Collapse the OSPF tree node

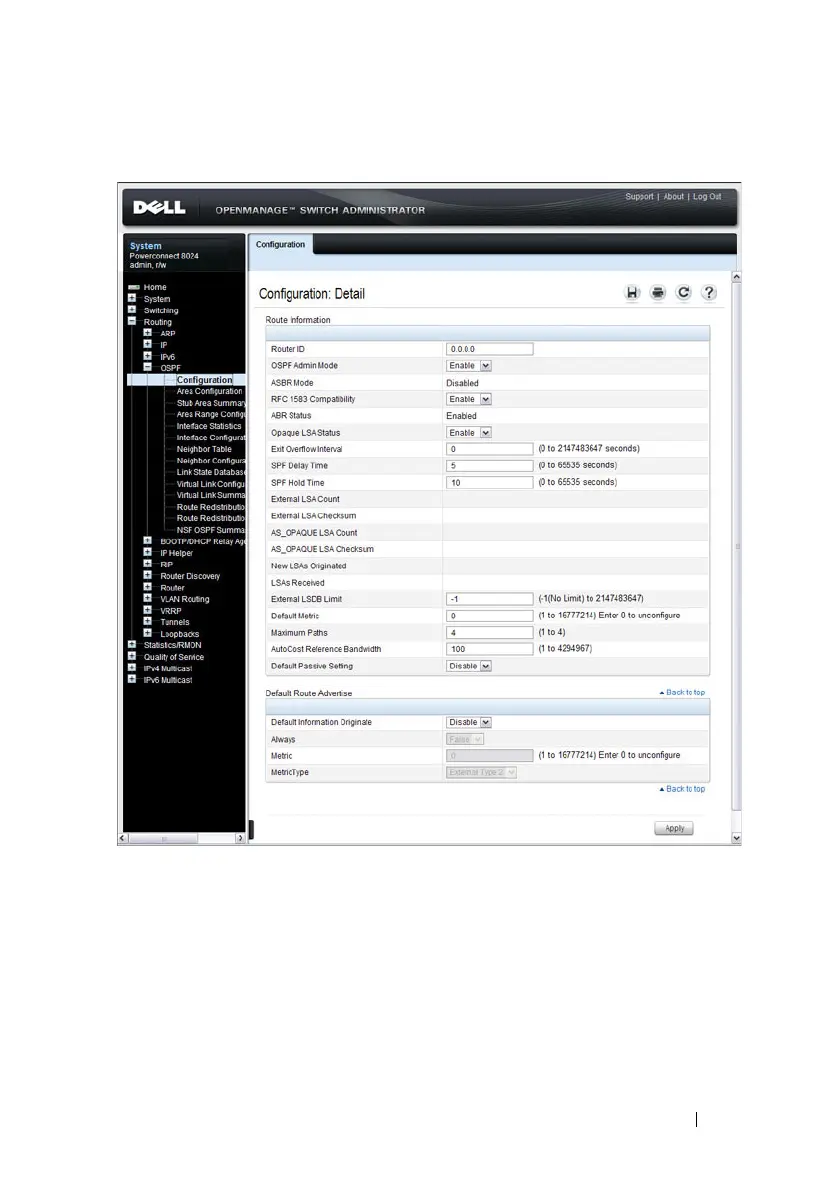[x=148, y=367]
